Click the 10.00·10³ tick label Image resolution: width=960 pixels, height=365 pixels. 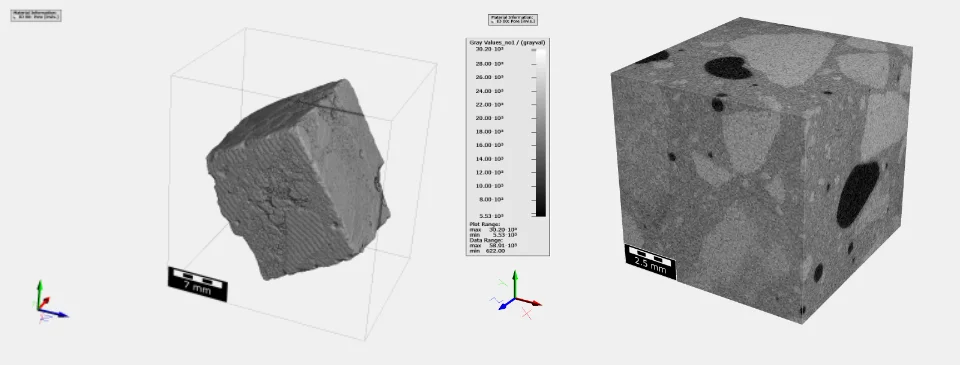[490, 186]
